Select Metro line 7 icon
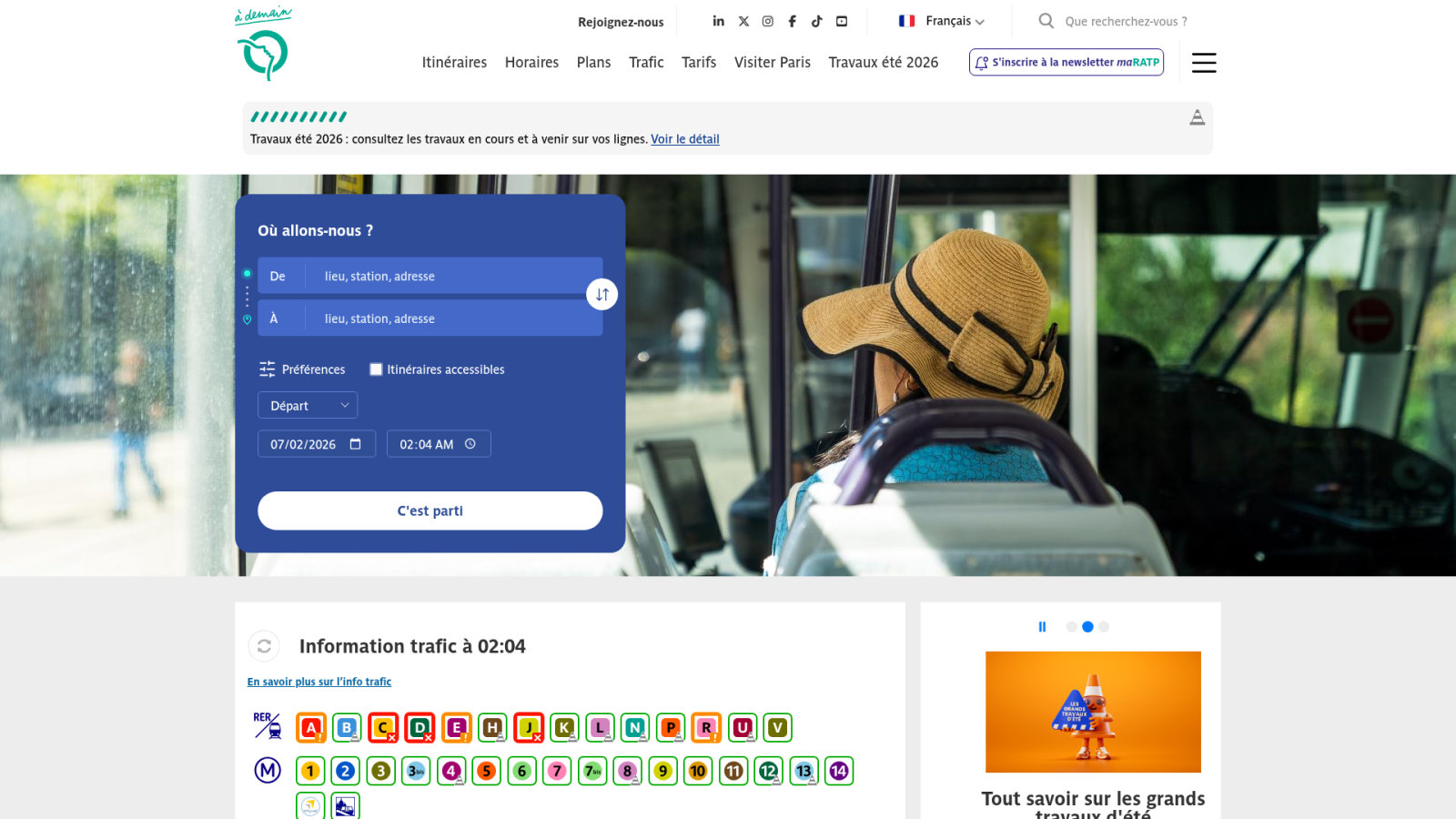The image size is (1456, 819). 557,771
